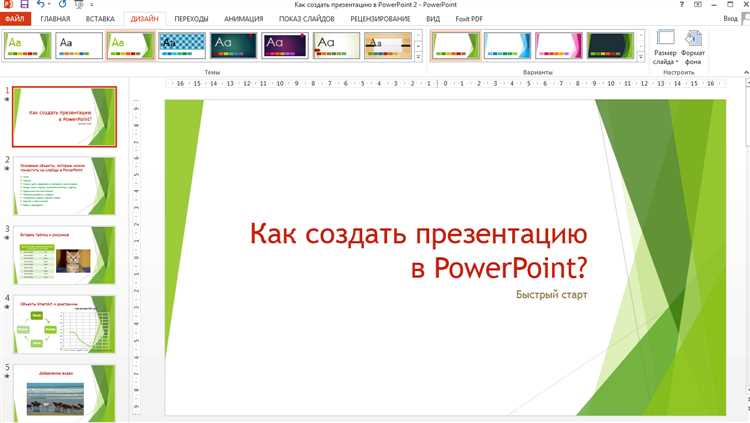The image size is (750, 423).
Task: Click the subtitle text 'Быстрый старт'
Action: [x=551, y=295]
